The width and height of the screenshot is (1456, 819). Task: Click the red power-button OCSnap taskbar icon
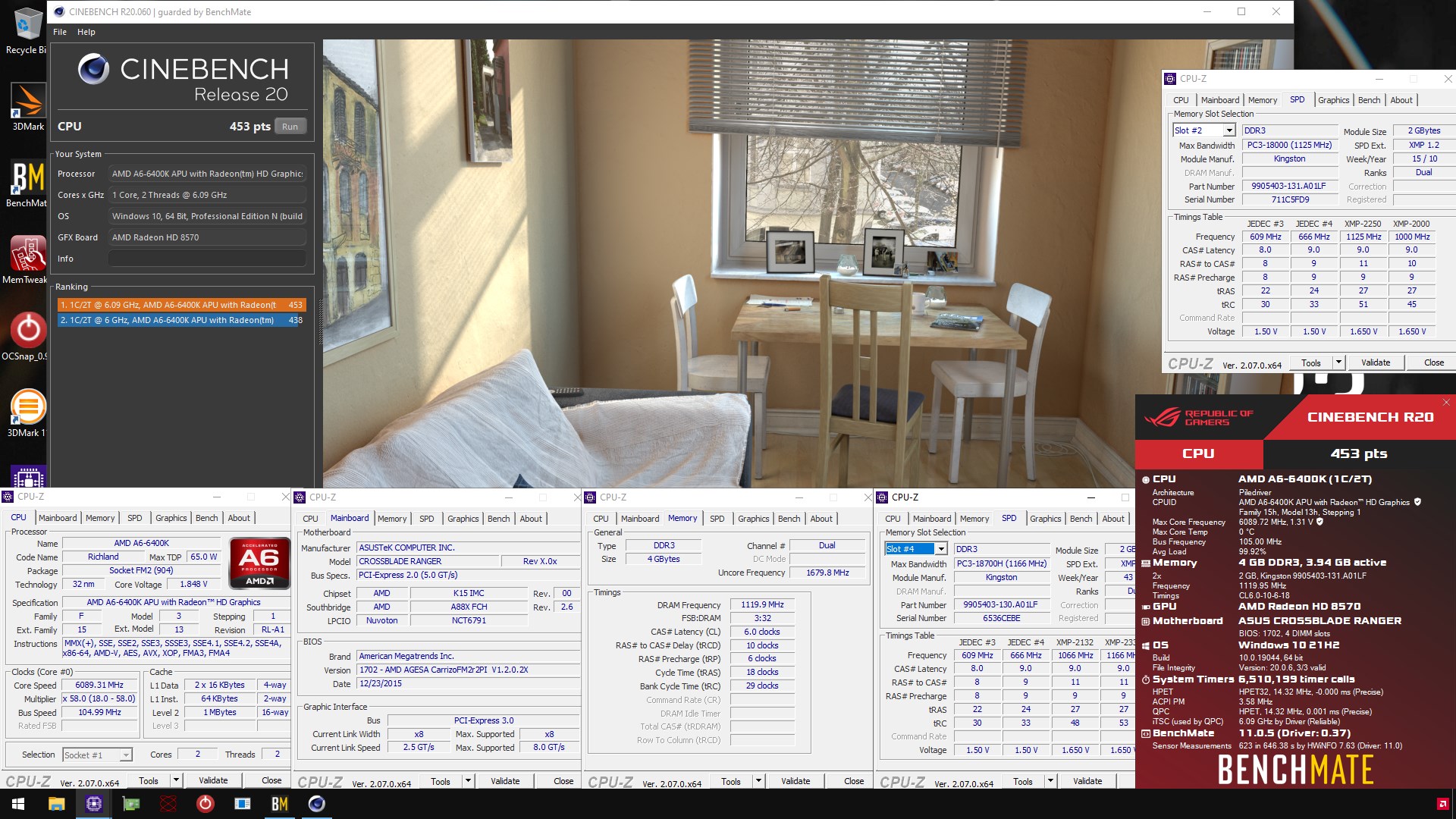(x=206, y=804)
